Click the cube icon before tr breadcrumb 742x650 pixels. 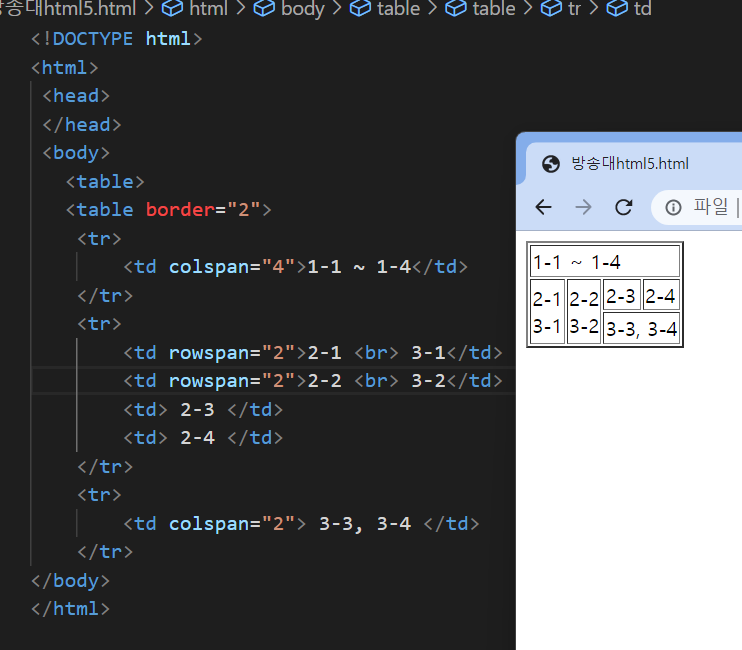(x=551, y=9)
